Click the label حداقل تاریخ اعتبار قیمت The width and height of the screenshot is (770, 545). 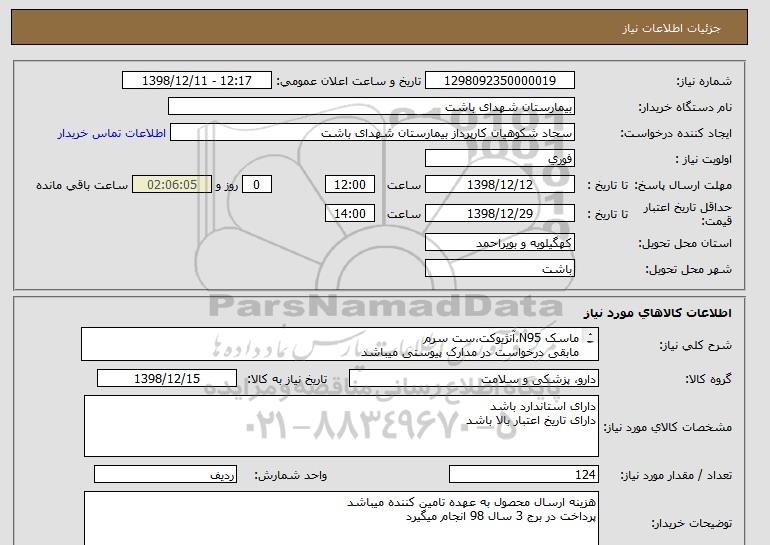click(687, 214)
